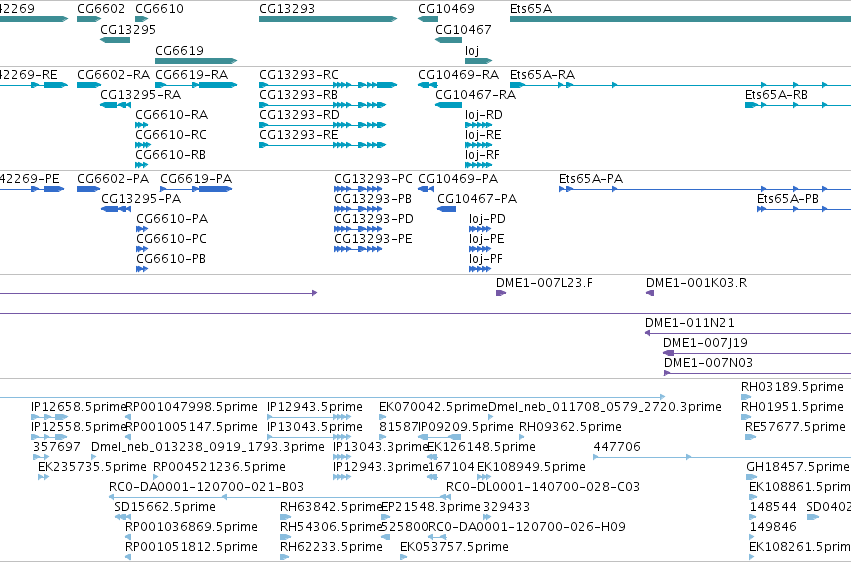Viewport: 851px width, 562px height.
Task: Select transcript loj-RD
Action: (478, 125)
